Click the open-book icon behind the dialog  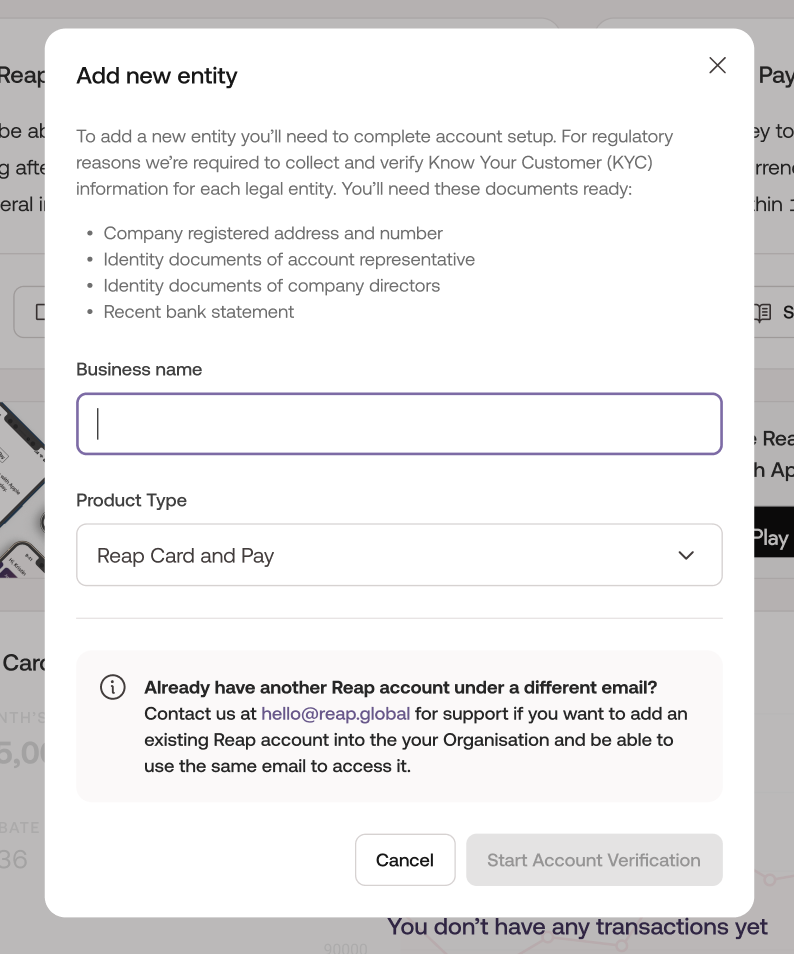coord(763,313)
